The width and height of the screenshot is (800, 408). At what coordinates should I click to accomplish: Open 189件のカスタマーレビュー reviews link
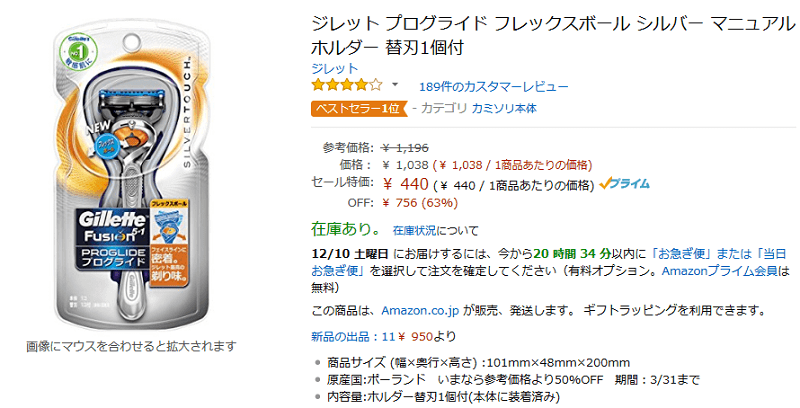(480, 86)
